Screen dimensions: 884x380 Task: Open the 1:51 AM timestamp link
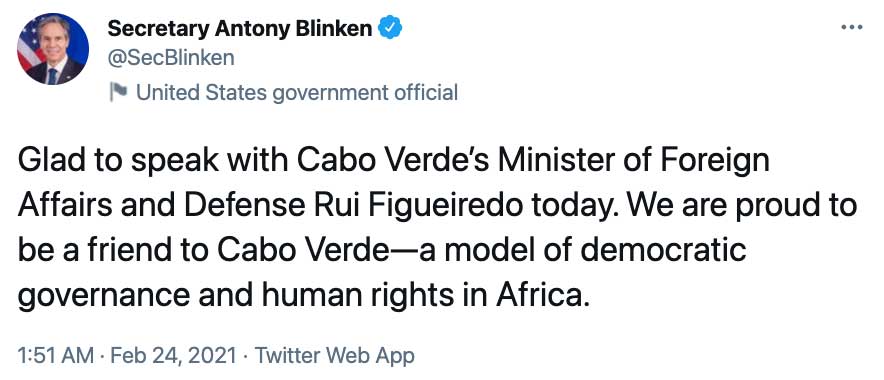[56, 356]
